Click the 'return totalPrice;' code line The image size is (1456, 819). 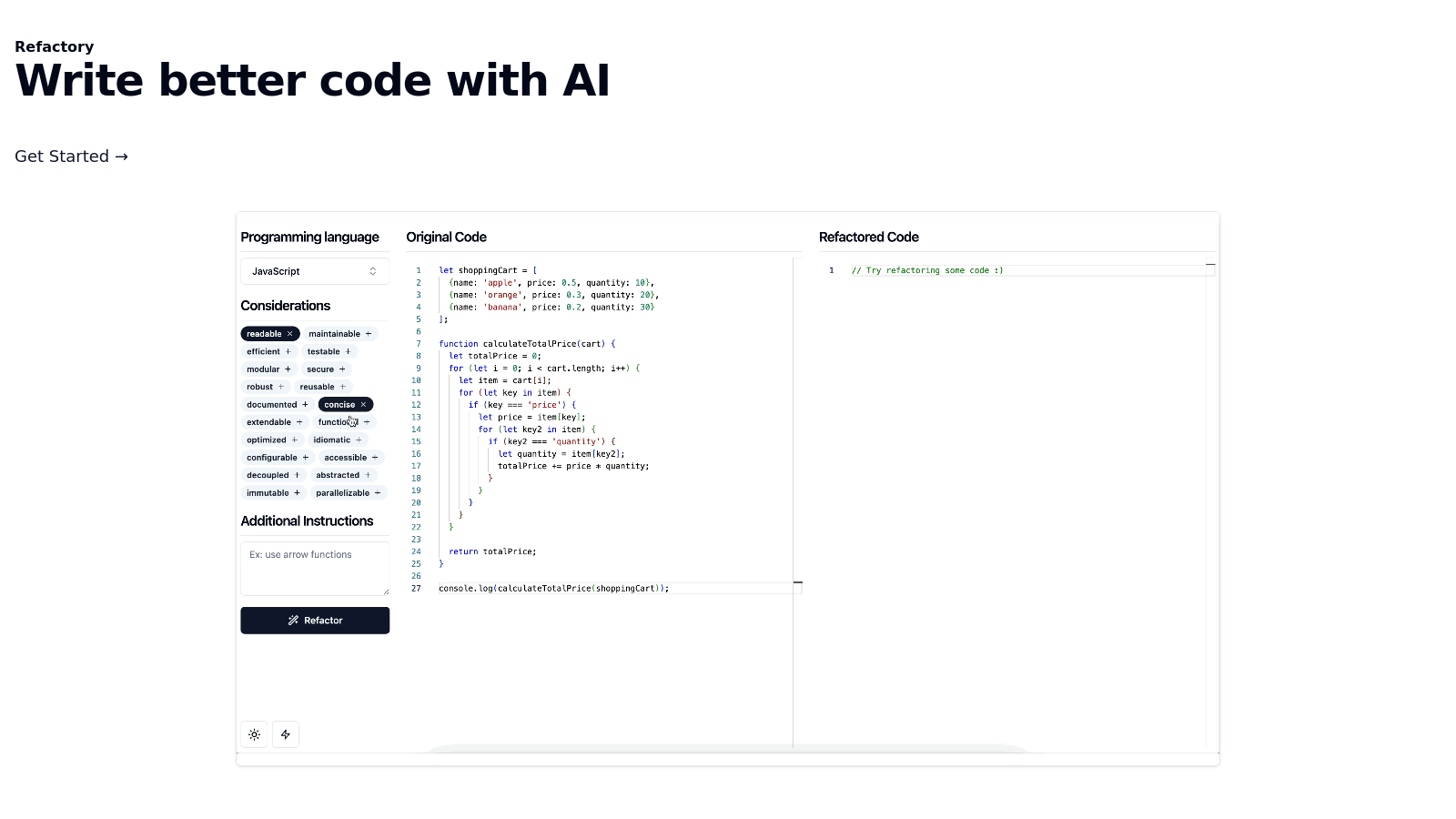(492, 551)
